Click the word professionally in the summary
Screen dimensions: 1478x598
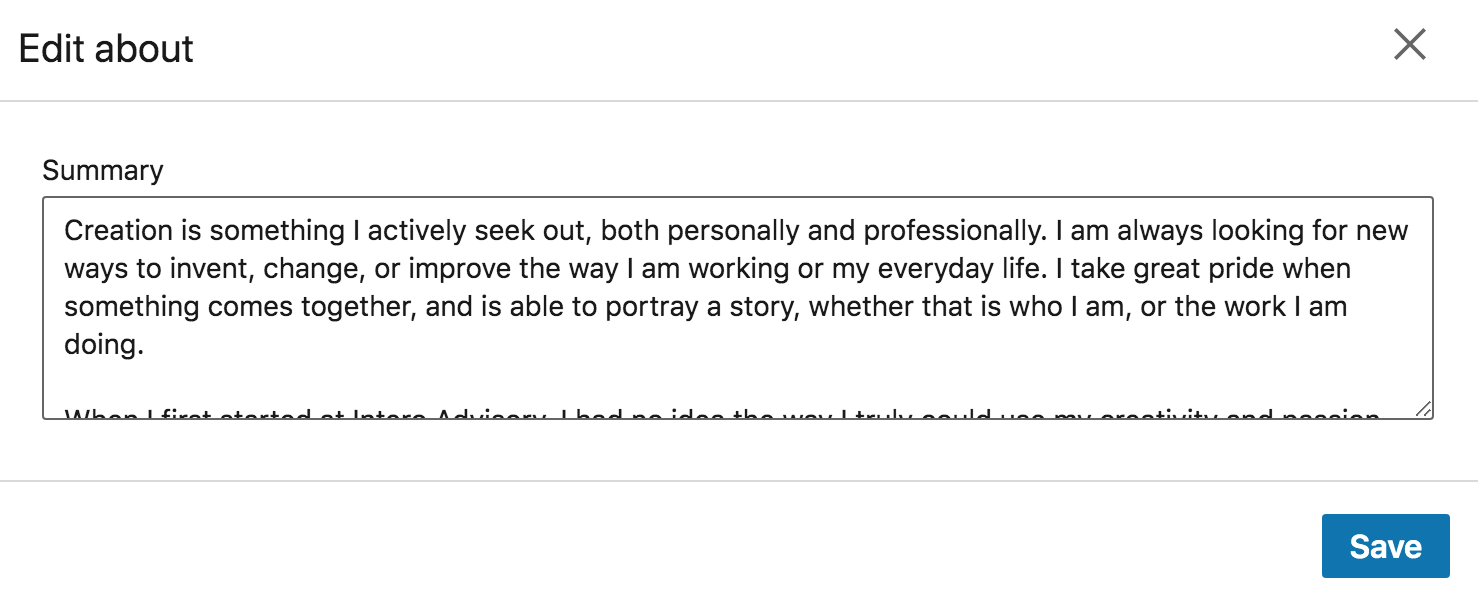[x=955, y=231]
